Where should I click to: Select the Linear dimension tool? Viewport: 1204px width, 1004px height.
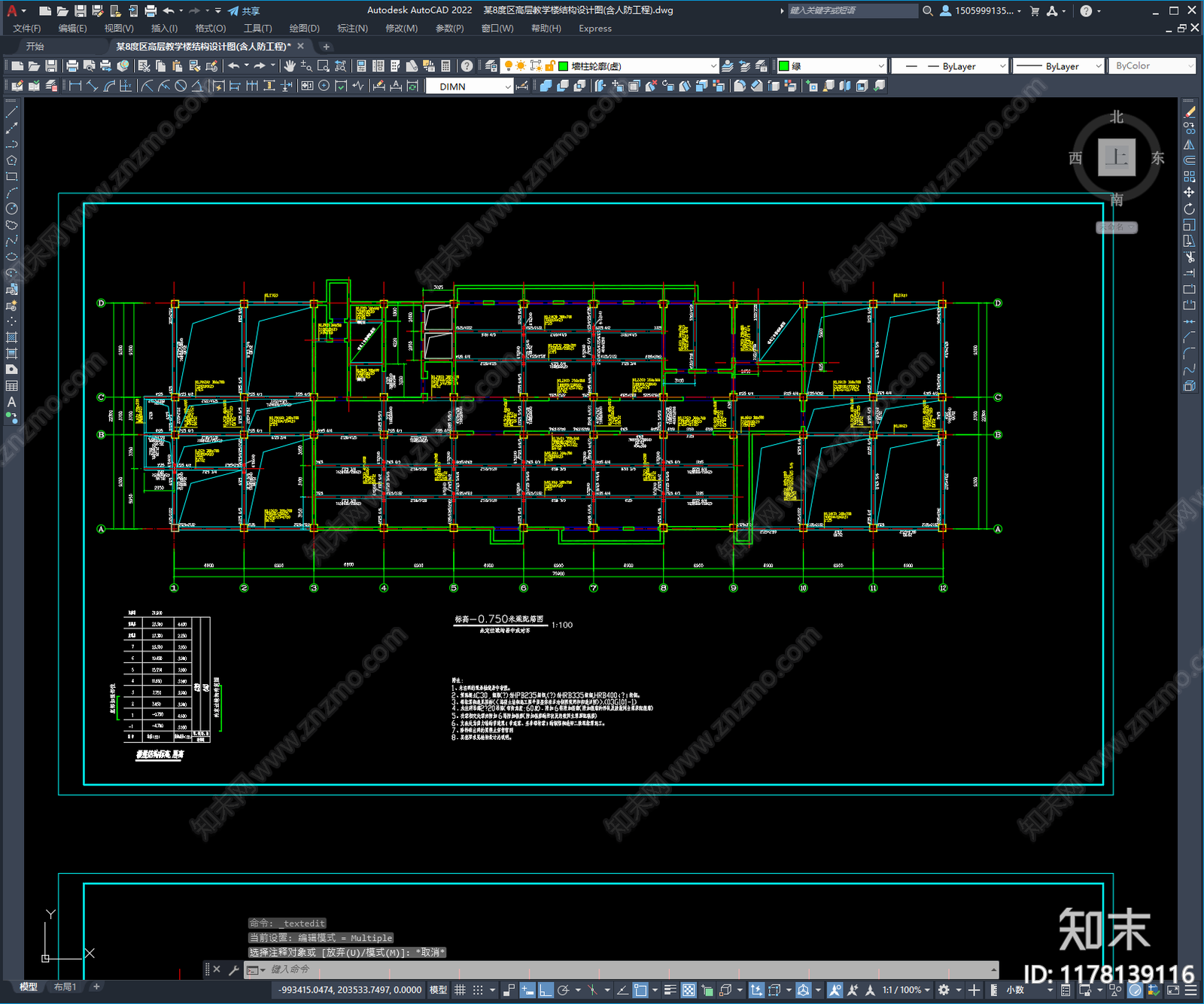[75, 86]
